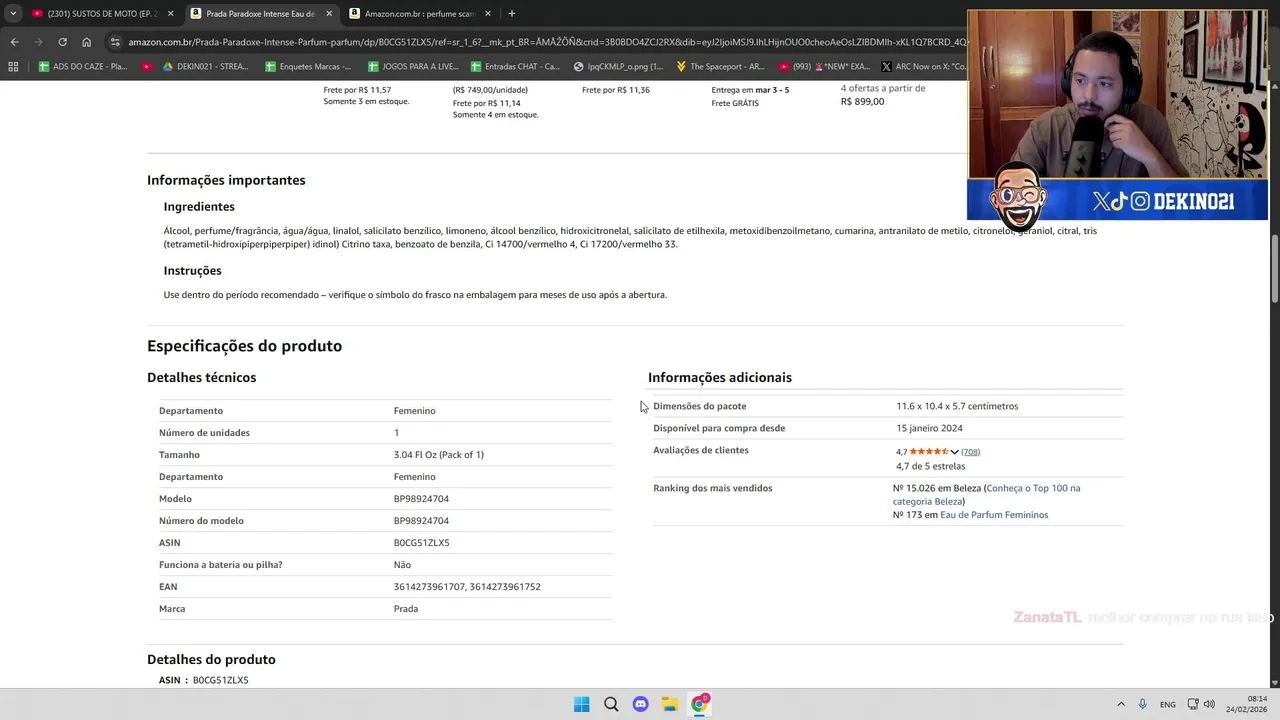Open the 708 customer reviews link
Viewport: 1280px width, 720px height.
coord(970,452)
